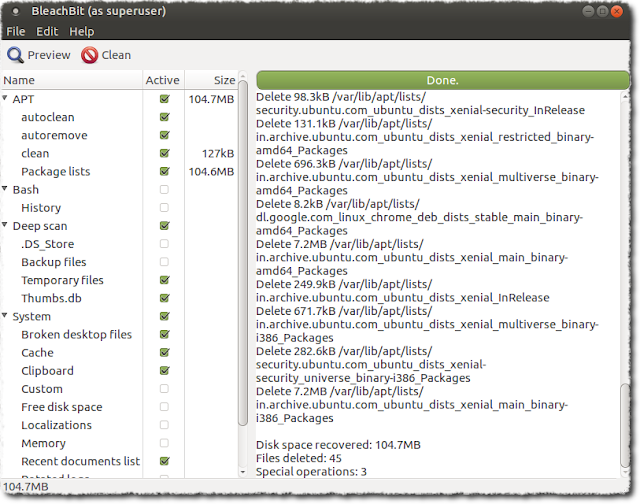Uncheck the Thumbs.db checkbox

pos(164,298)
